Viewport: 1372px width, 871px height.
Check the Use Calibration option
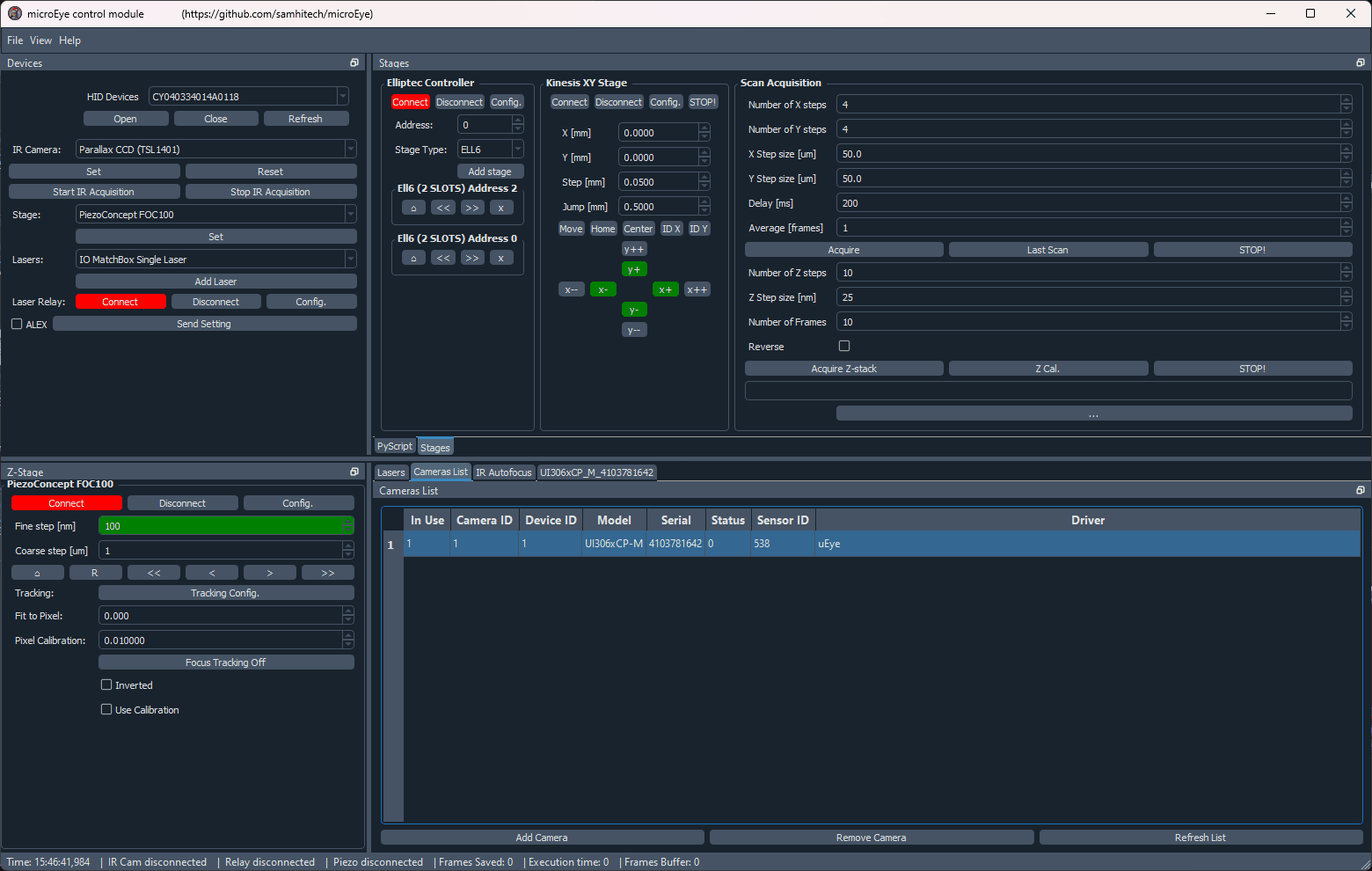(x=106, y=710)
